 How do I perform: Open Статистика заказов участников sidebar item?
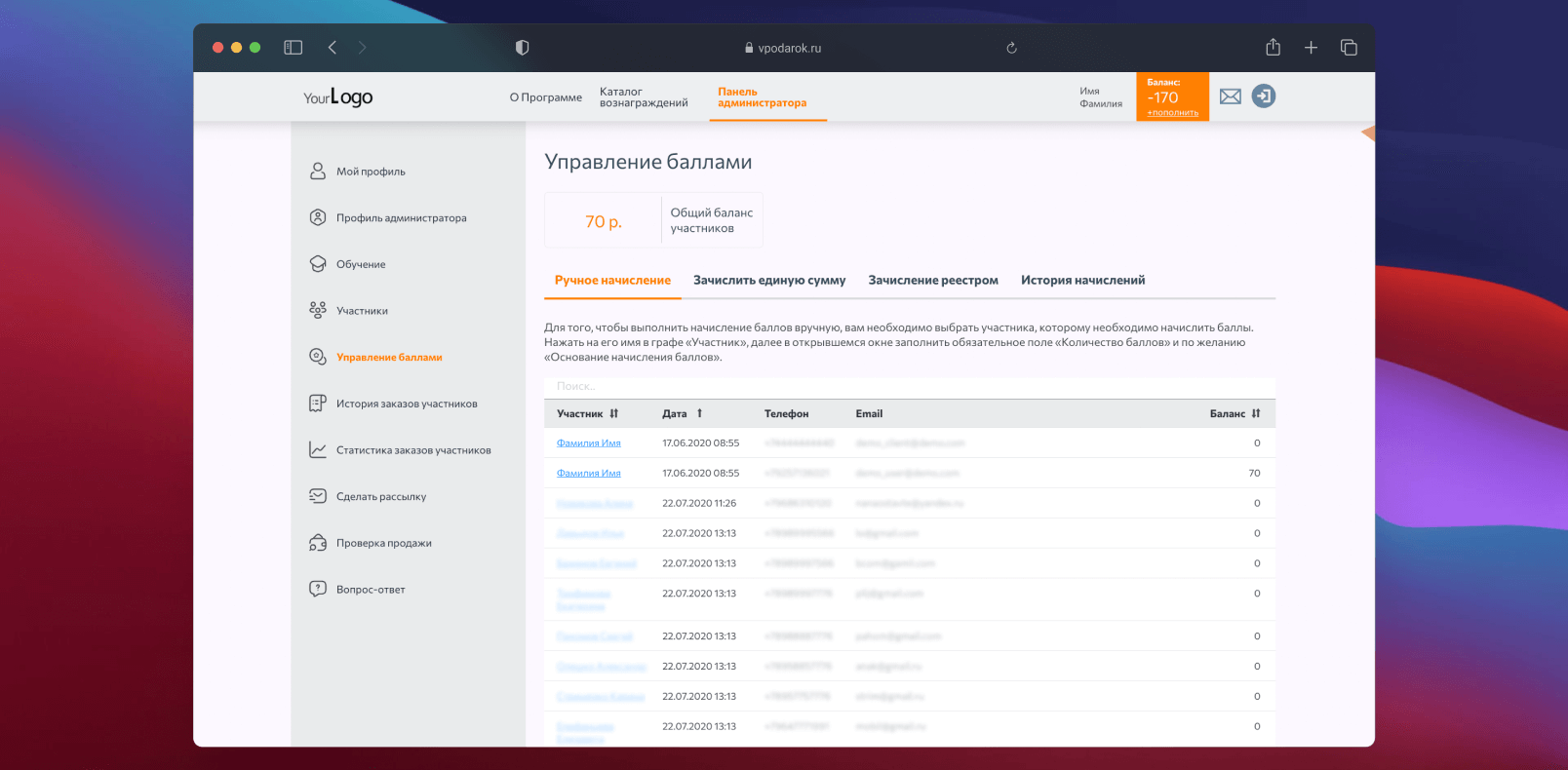(412, 450)
